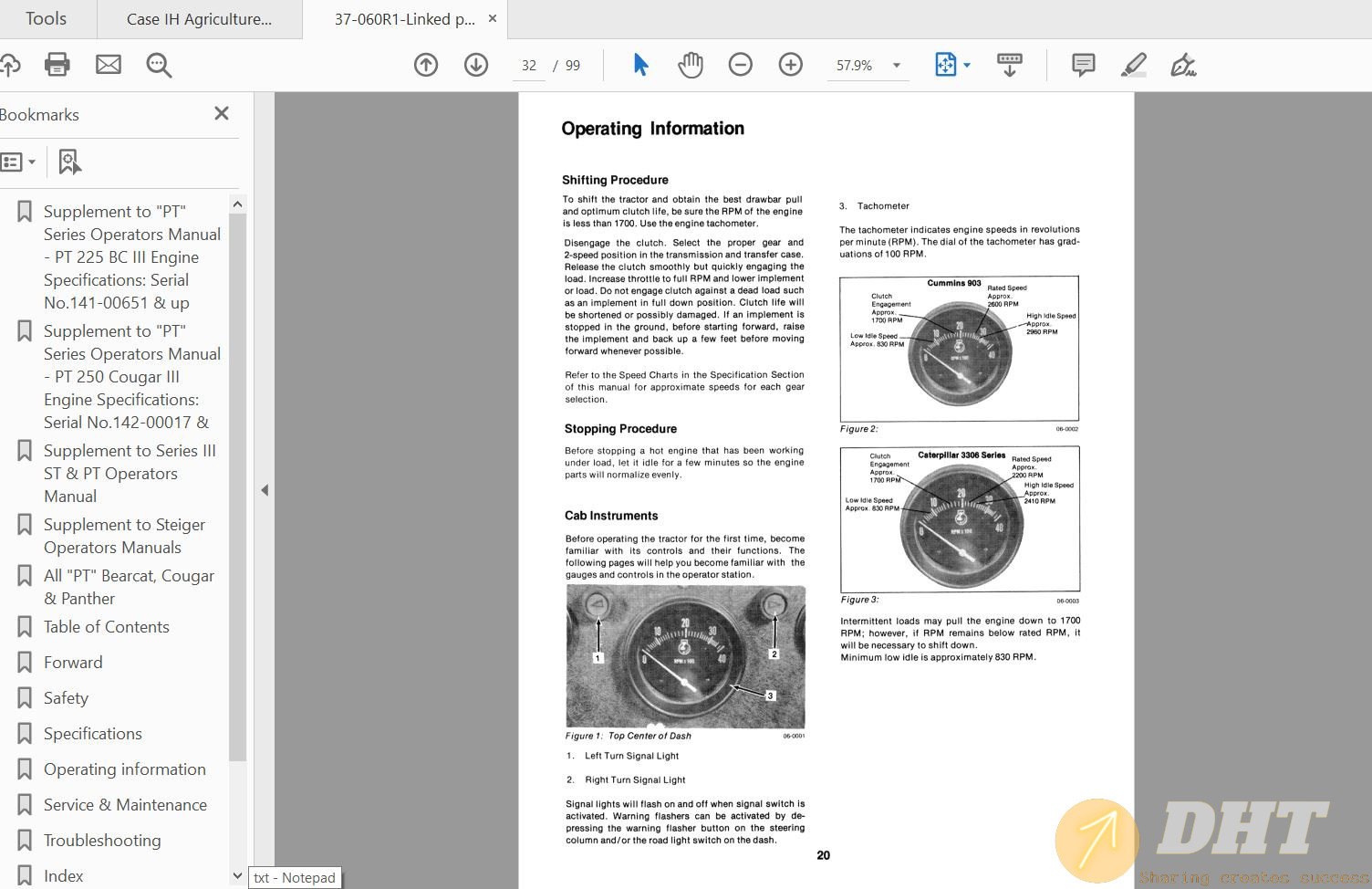Open Supplement to Steiger Operators Manuals bookmark
This screenshot has height=889, width=1372.
[124, 536]
